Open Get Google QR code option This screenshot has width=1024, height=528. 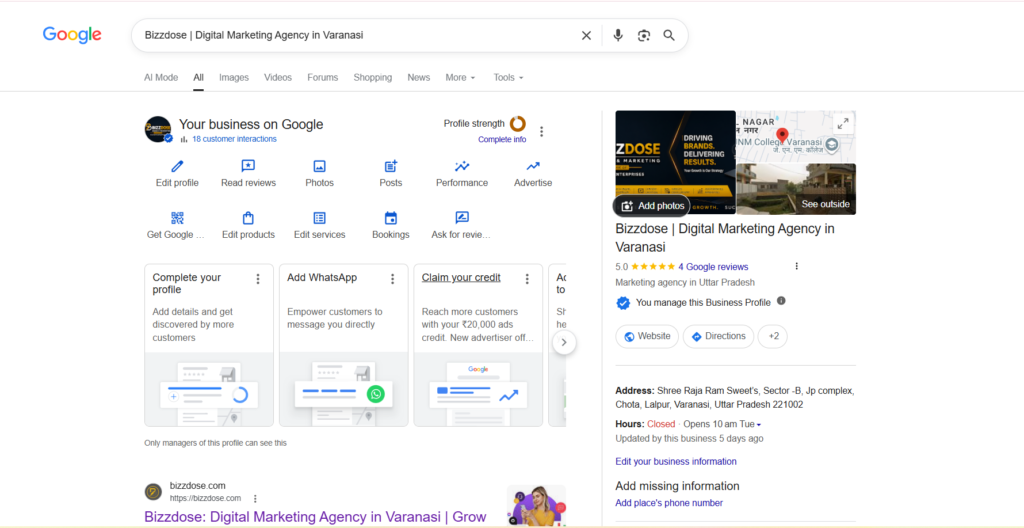click(177, 226)
